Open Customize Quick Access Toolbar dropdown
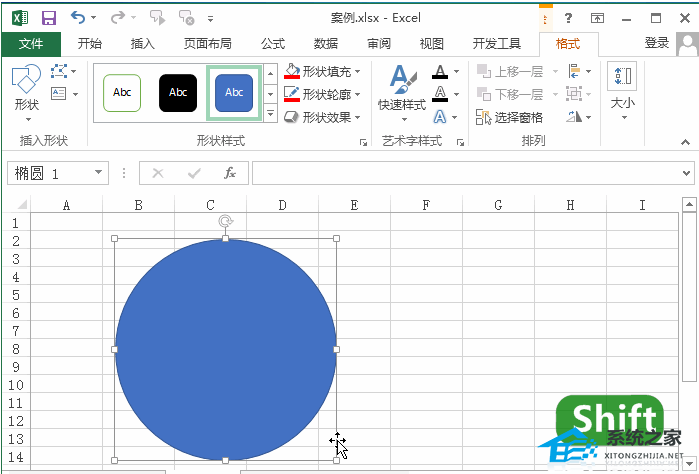Screen dimensions: 699x474 (210, 19)
